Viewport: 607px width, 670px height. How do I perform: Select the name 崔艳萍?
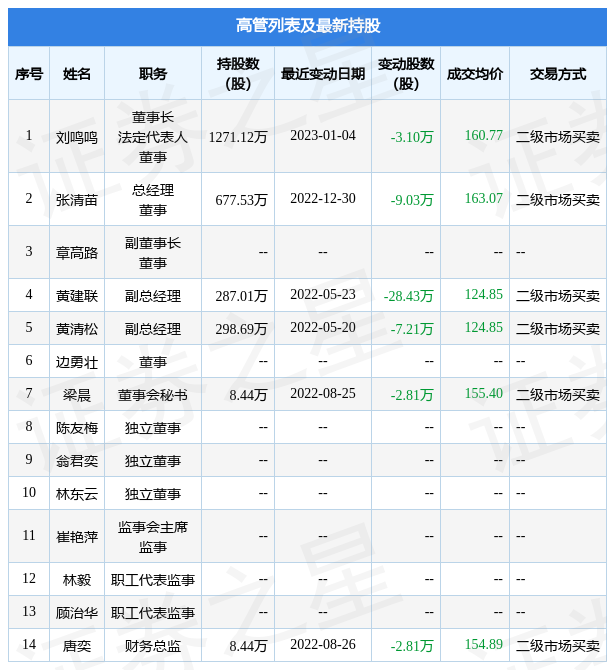point(77,537)
